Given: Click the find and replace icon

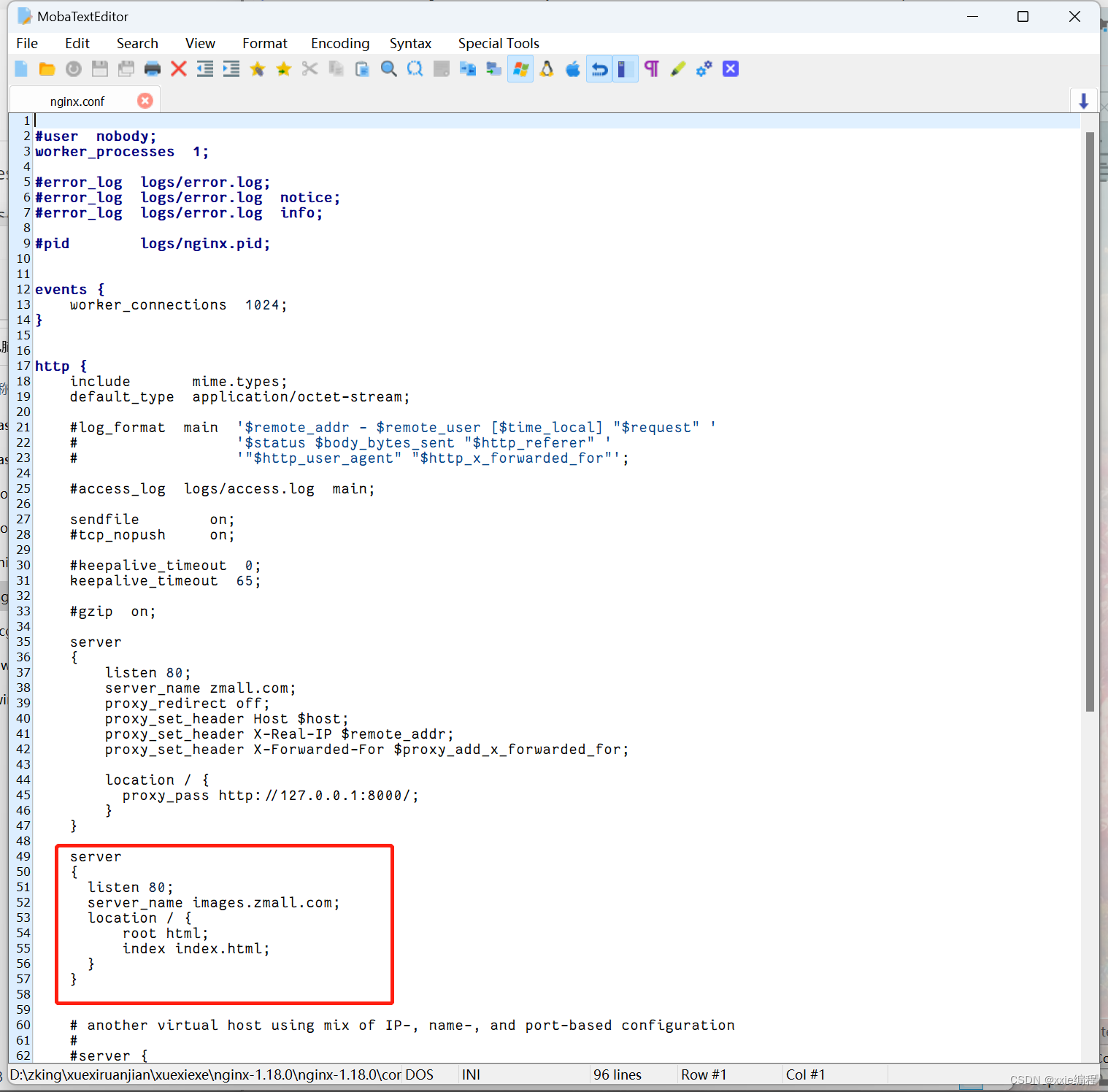Looking at the screenshot, I should click(415, 69).
